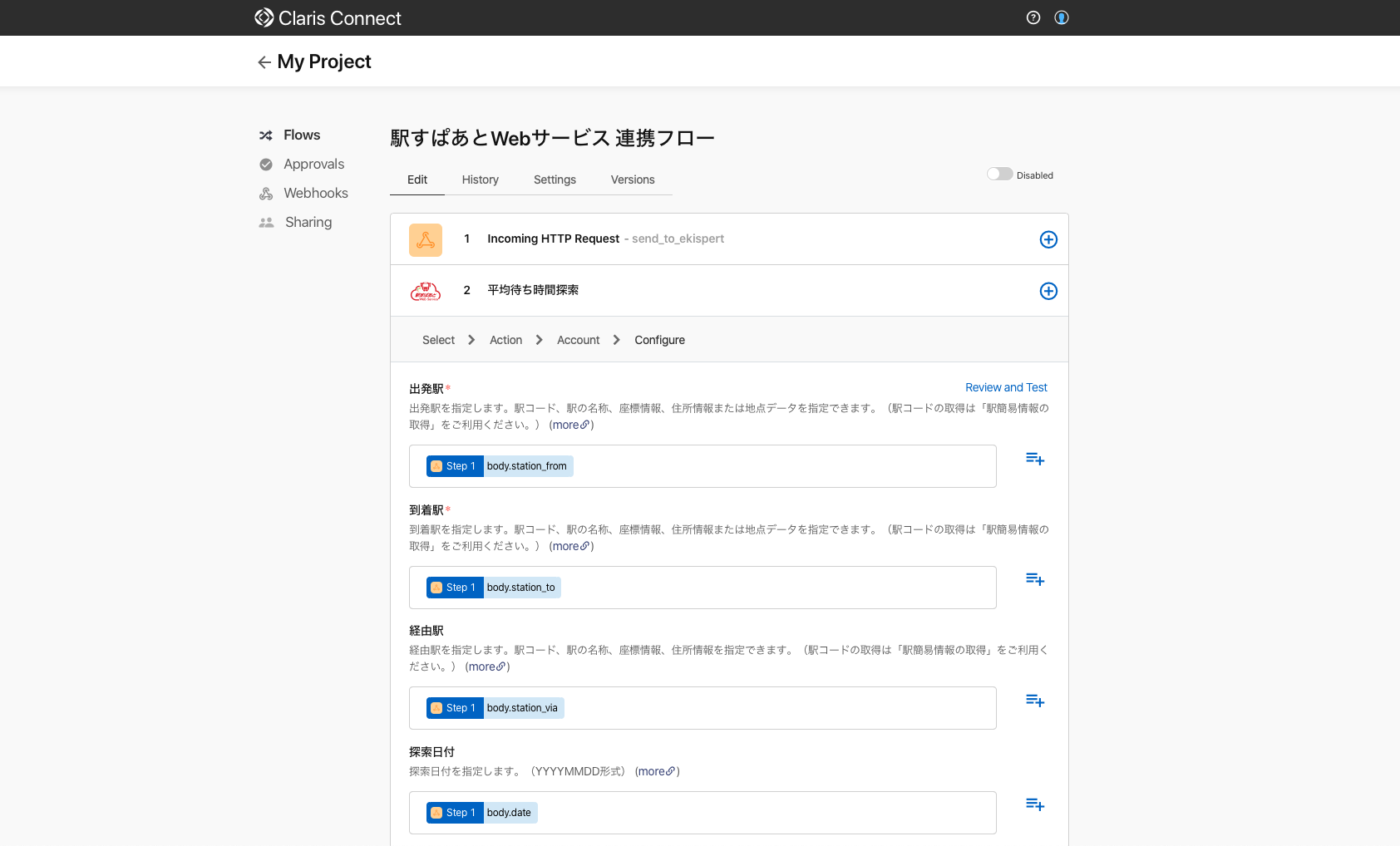Add a step after 平均待ち時間探索

[1048, 291]
